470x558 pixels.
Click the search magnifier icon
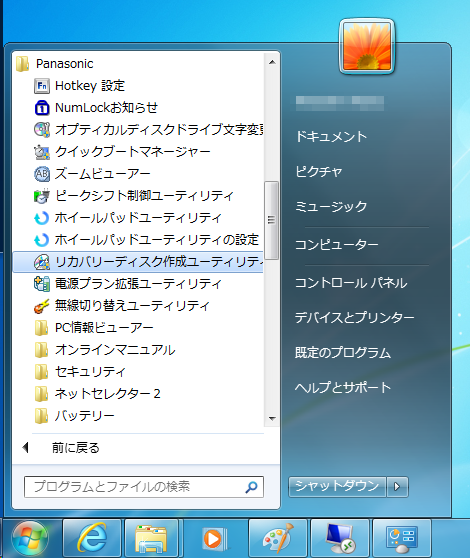tap(251, 487)
